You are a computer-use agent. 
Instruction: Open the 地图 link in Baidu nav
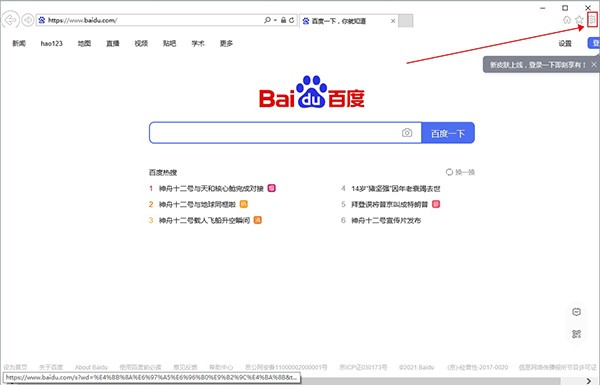[84, 43]
